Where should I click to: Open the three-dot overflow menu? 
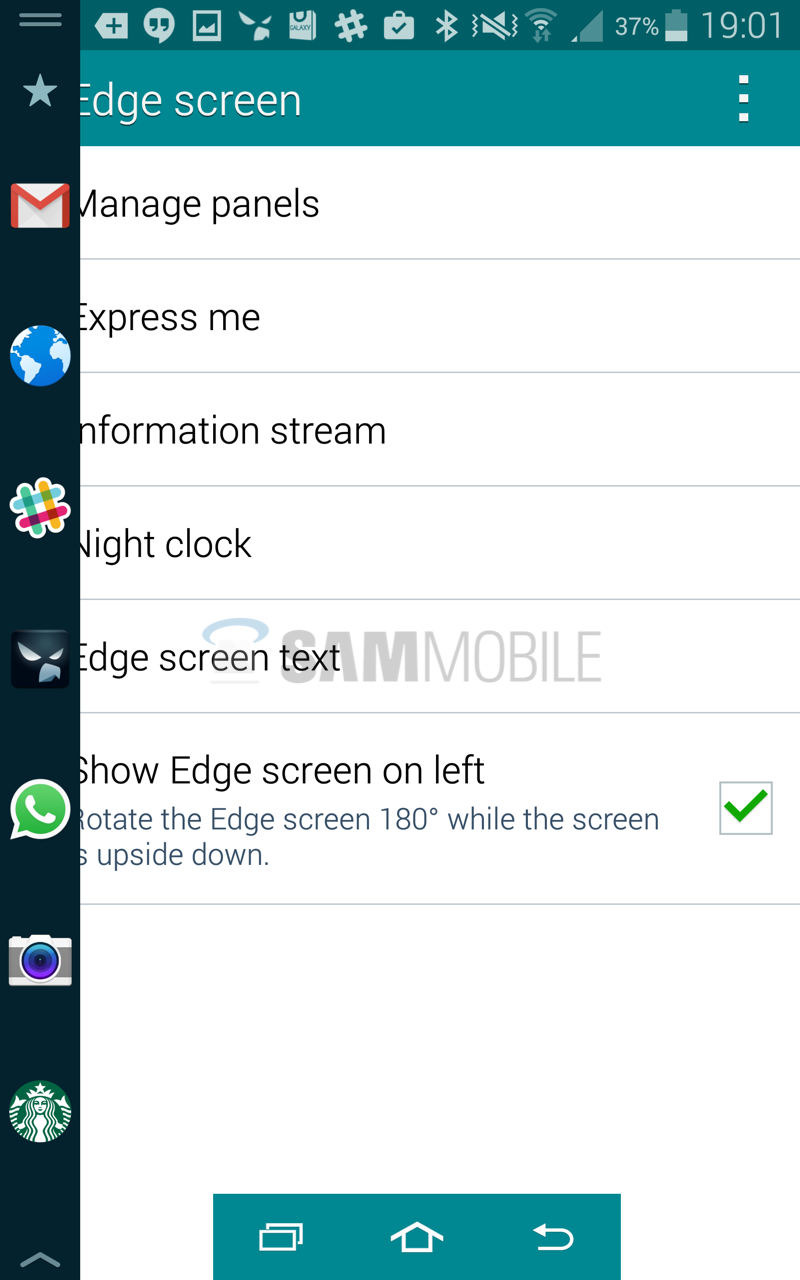click(743, 98)
